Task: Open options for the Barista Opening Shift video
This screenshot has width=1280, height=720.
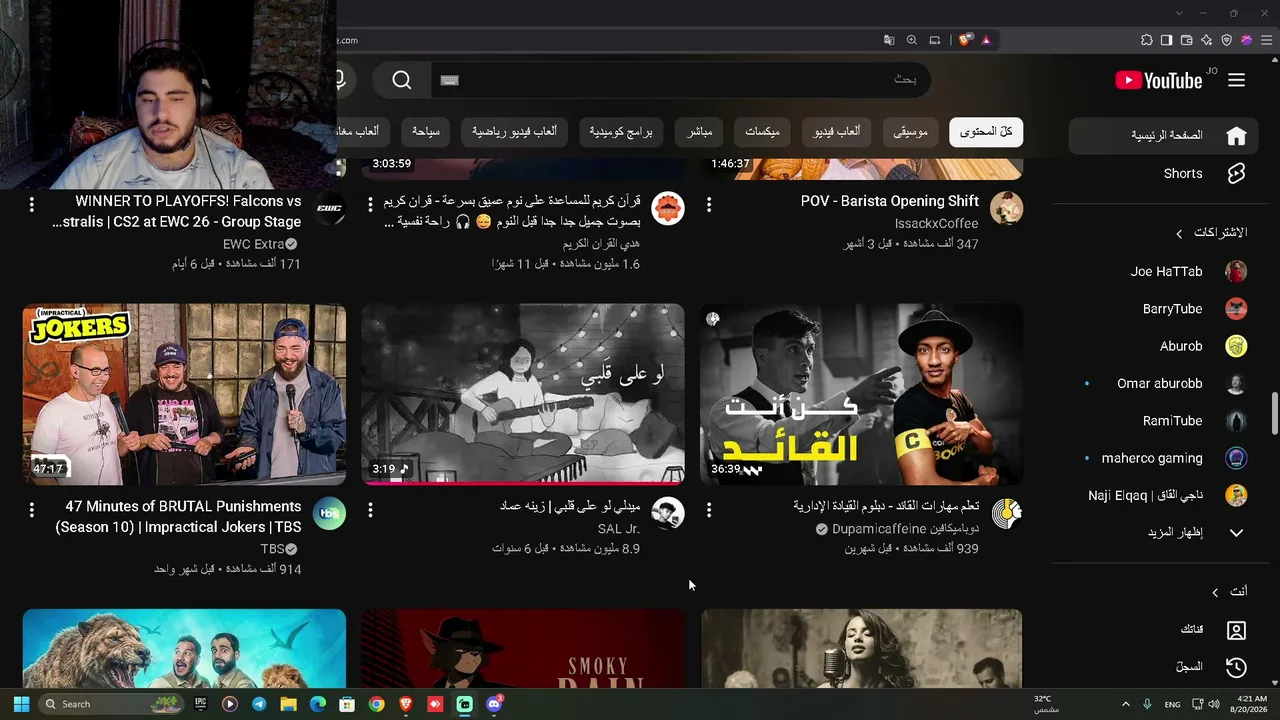Action: click(709, 204)
